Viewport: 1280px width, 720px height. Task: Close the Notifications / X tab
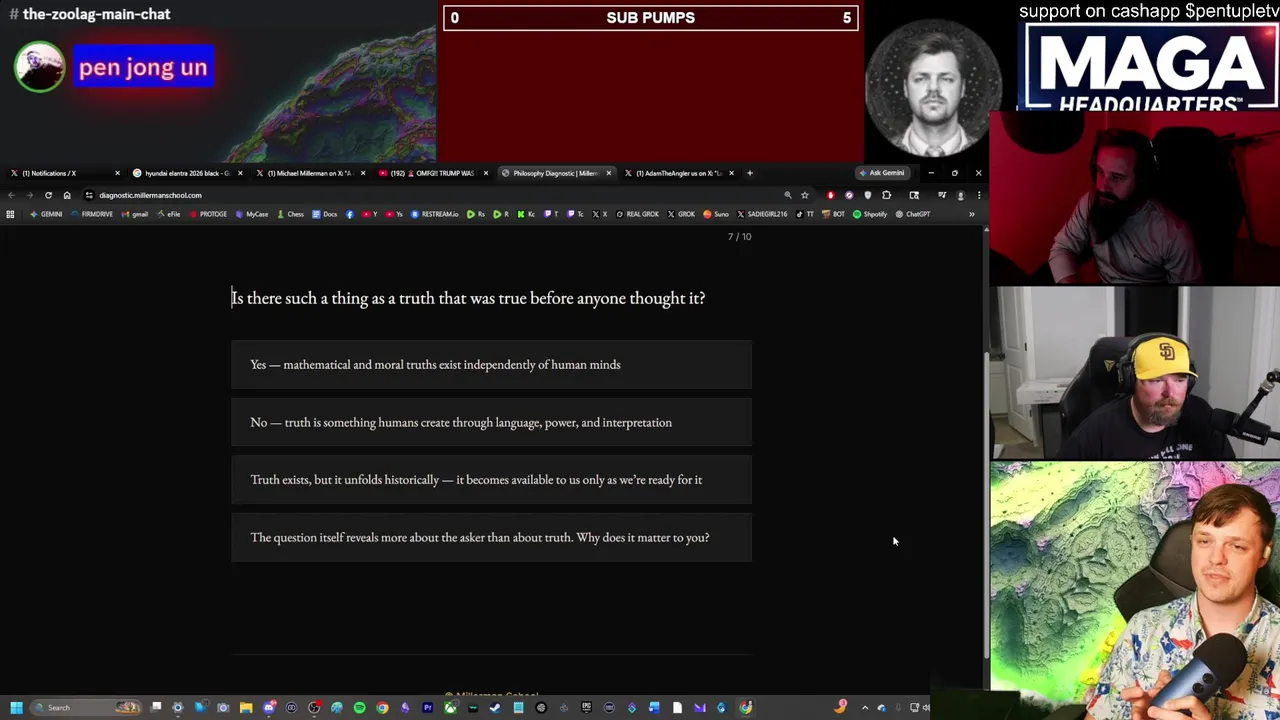point(117,173)
